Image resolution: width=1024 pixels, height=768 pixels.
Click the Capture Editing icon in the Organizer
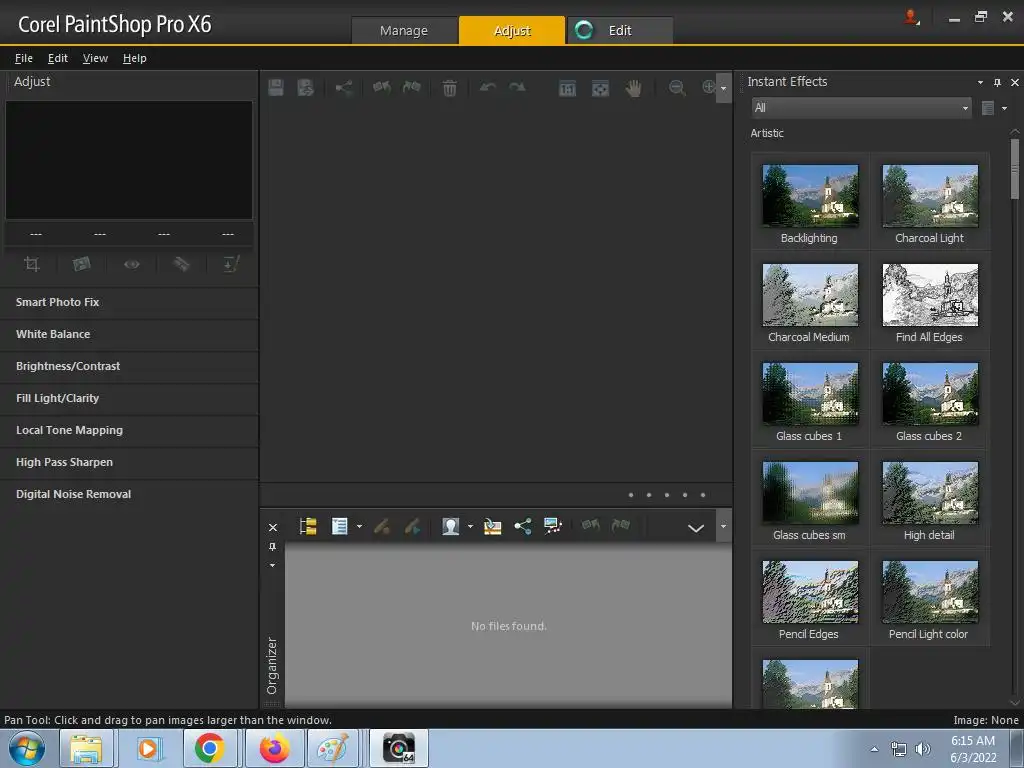point(382,526)
